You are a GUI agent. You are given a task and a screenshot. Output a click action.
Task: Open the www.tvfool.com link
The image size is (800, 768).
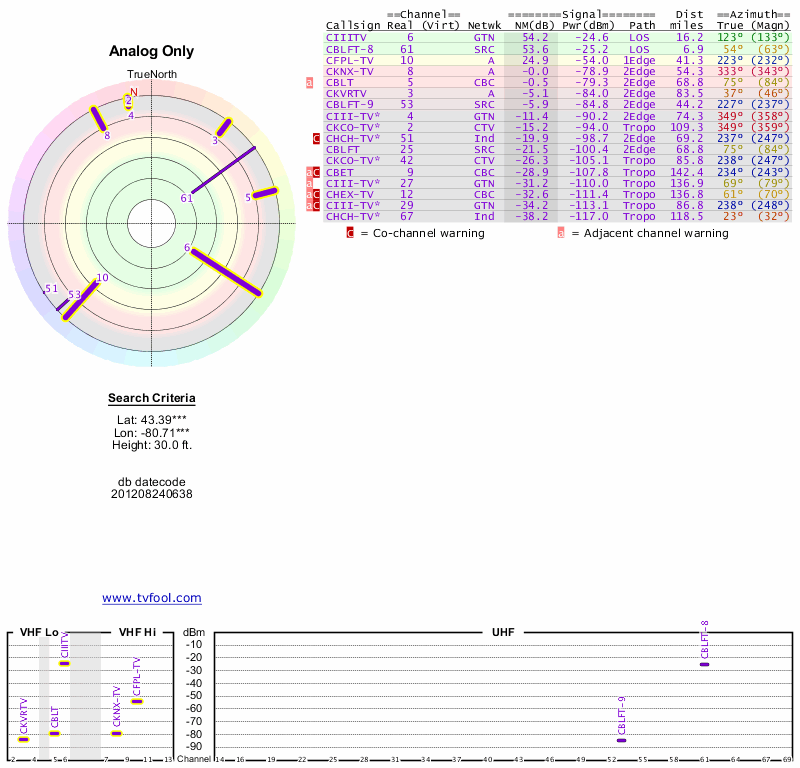pyautogui.click(x=152, y=598)
